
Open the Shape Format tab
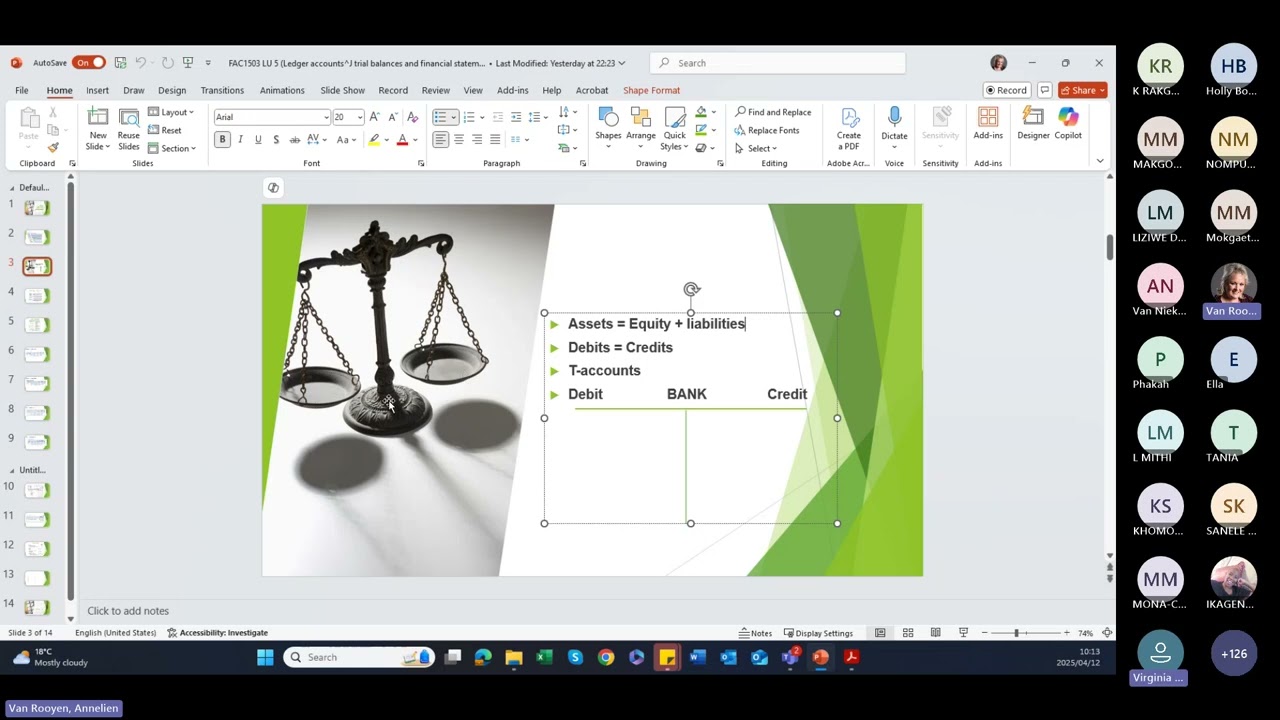tap(651, 90)
